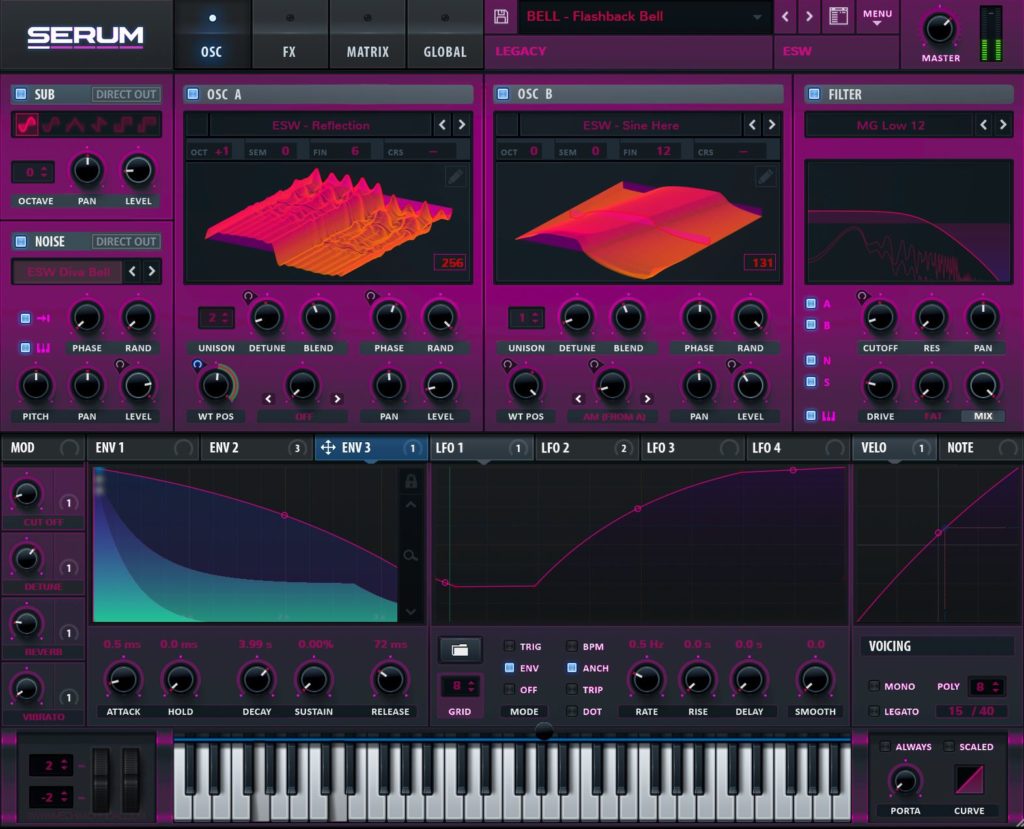Screen dimensions: 1024x829
Task: Select the next noise sample
Action: pyautogui.click(x=152, y=271)
